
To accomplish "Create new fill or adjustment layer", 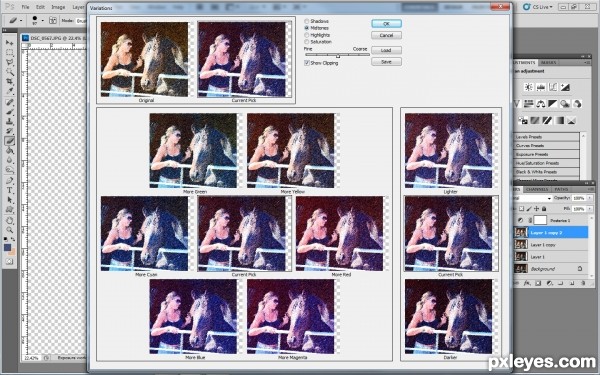I will (x=549, y=283).
